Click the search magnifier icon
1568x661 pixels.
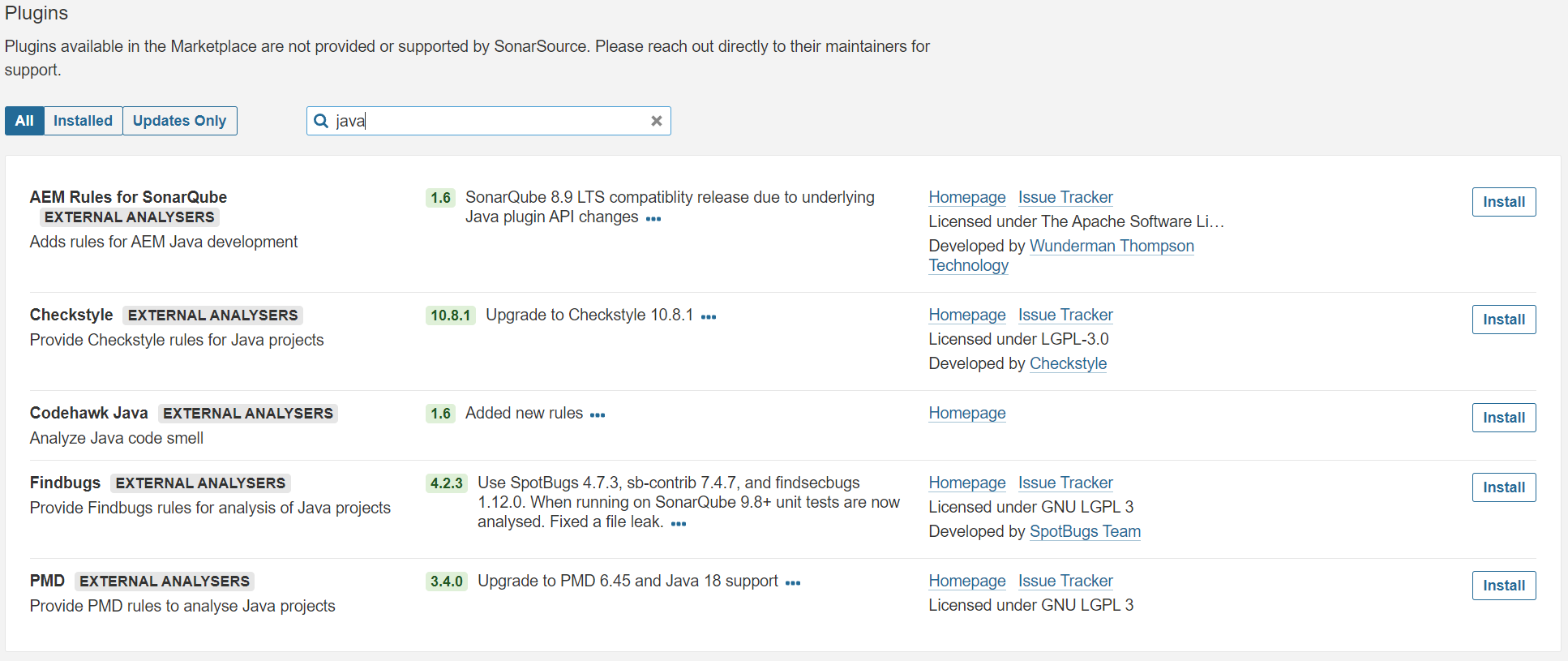pos(321,121)
